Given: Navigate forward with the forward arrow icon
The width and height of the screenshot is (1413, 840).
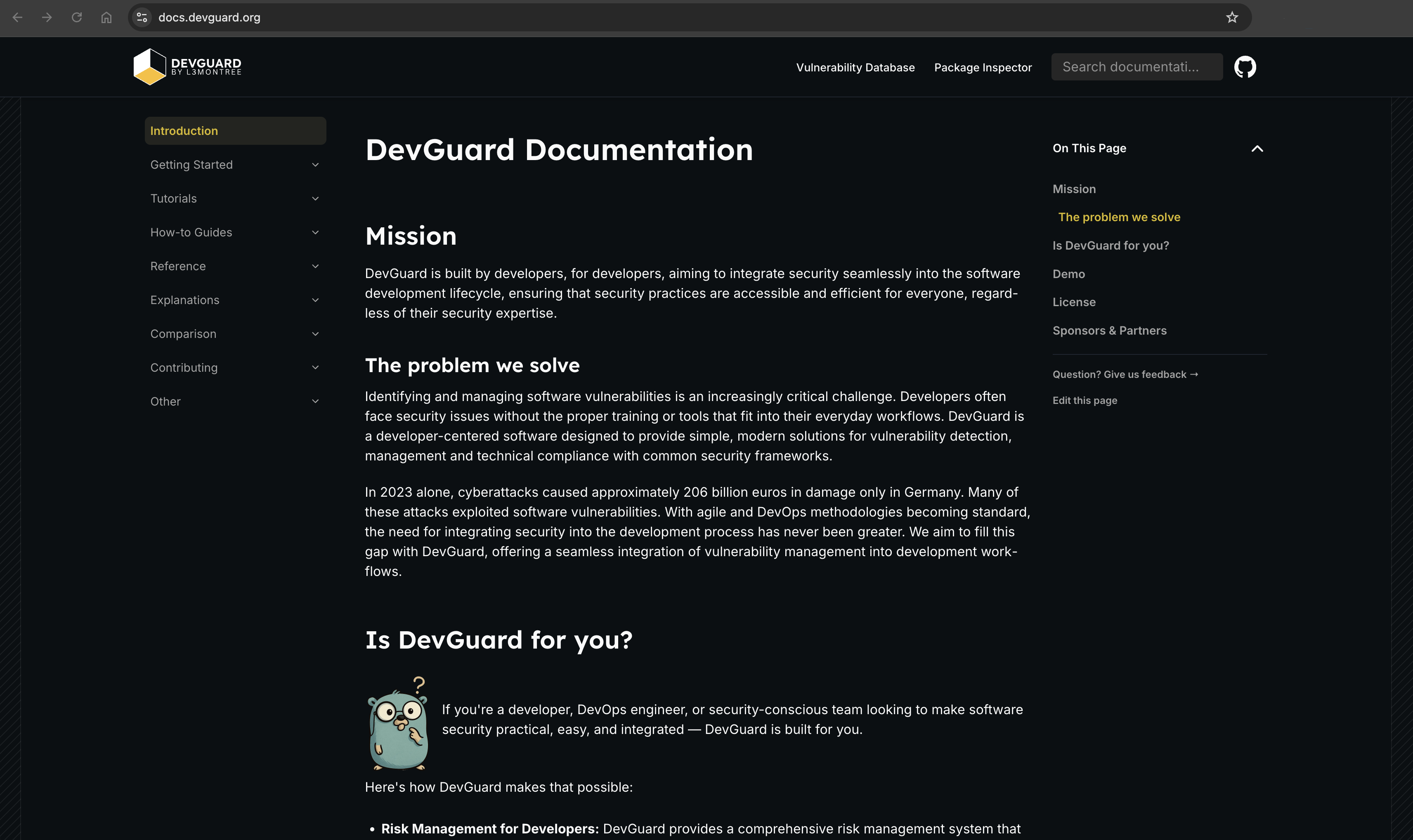Looking at the screenshot, I should pos(47,18).
